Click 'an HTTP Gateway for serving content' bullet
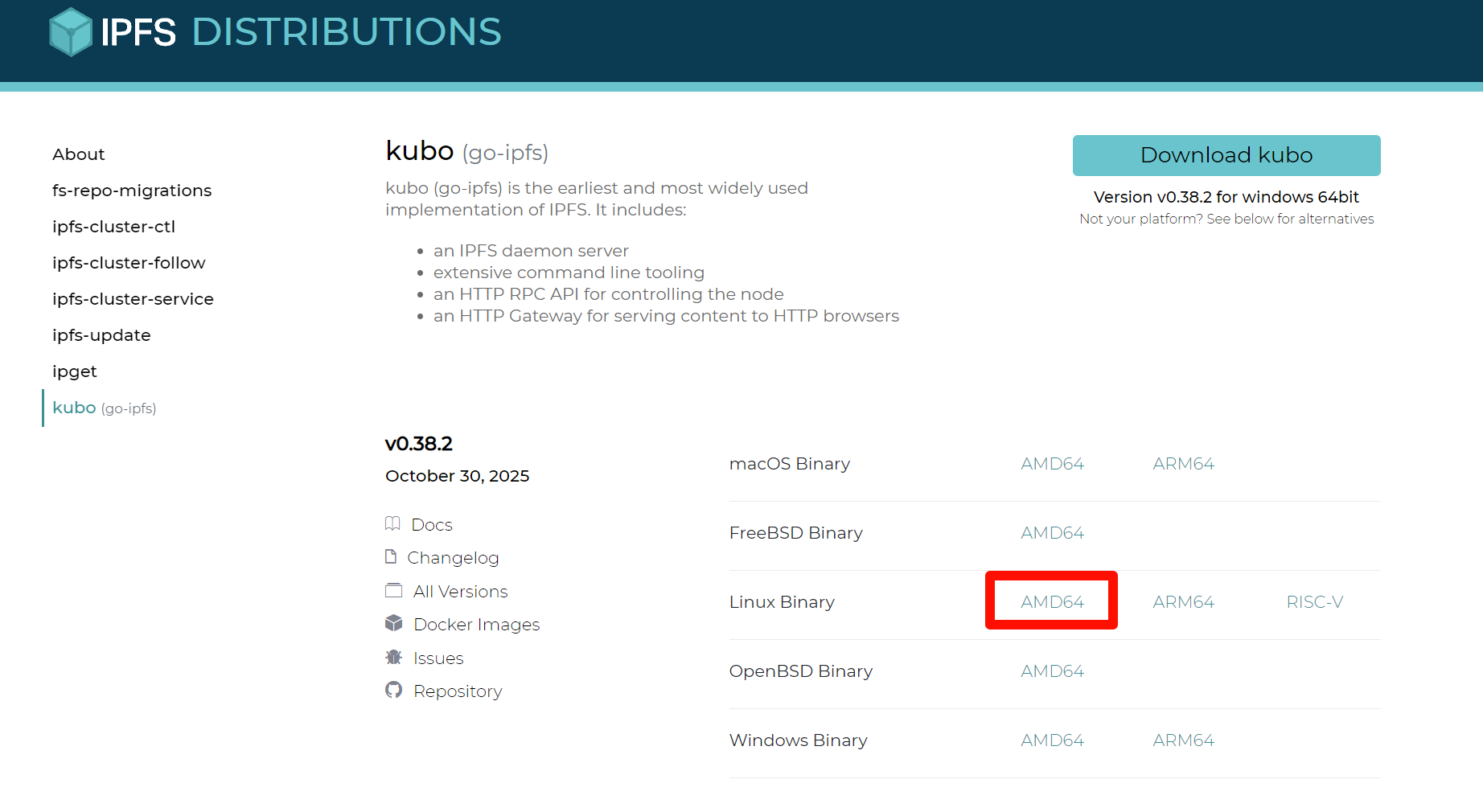Viewport: 1483px width, 812px height. coord(666,316)
